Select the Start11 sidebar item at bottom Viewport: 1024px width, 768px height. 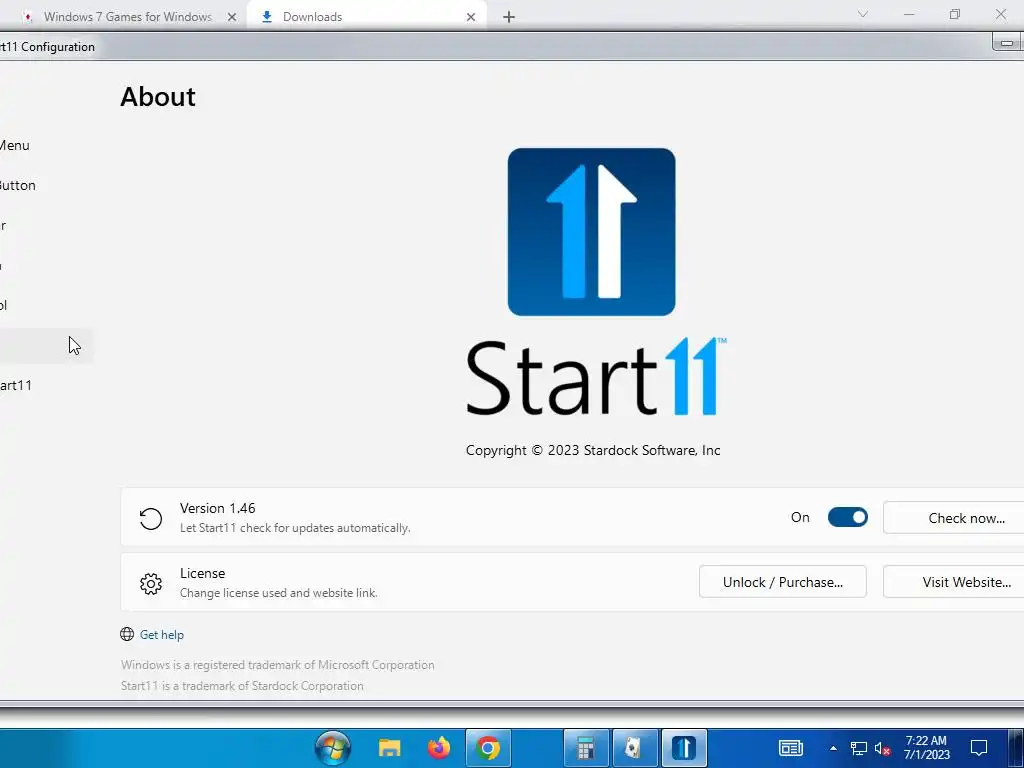16,385
